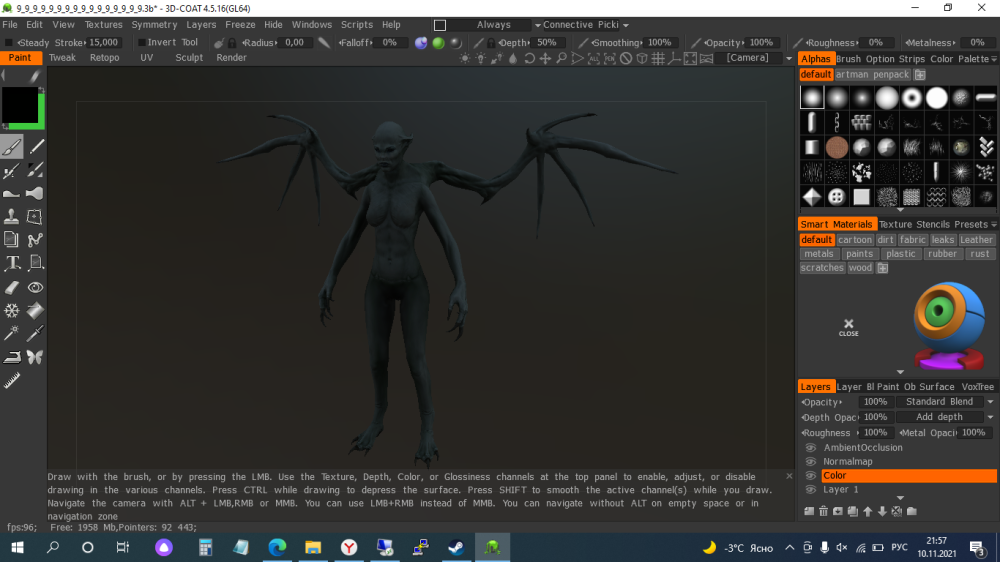
Task: Click the rotate camera icon
Action: [x=529, y=58]
